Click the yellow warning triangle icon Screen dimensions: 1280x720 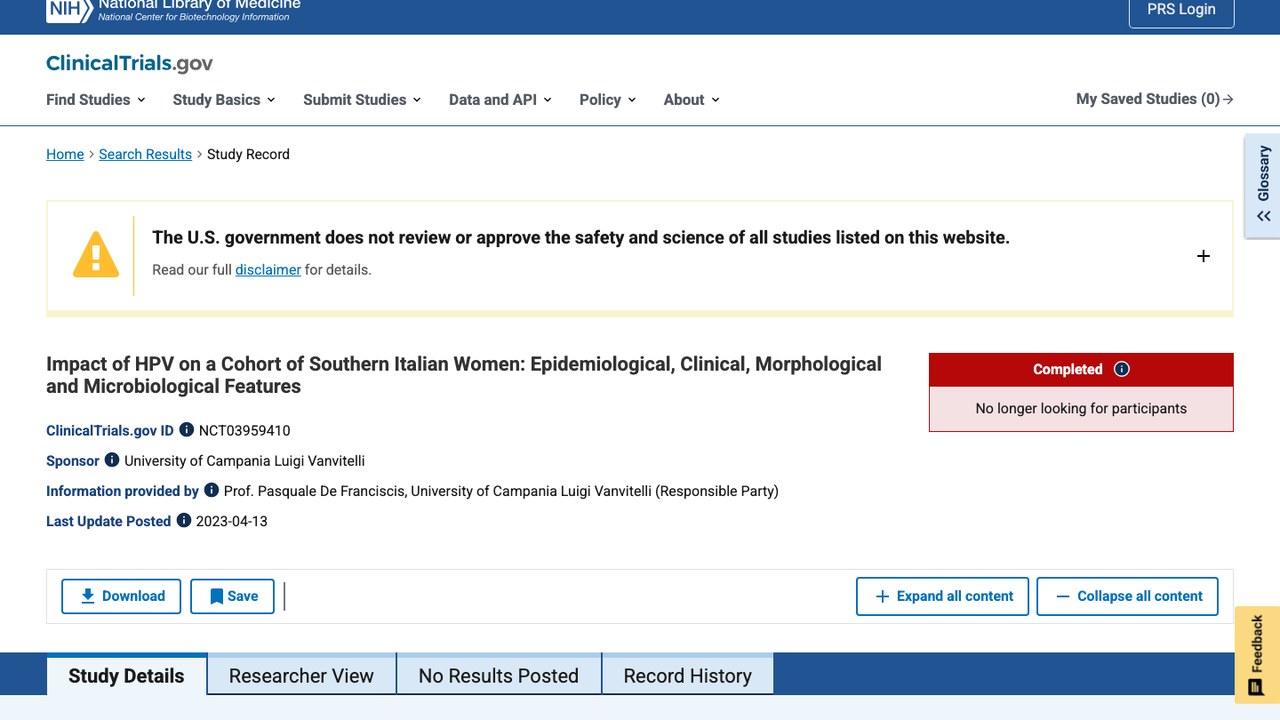[96, 254]
